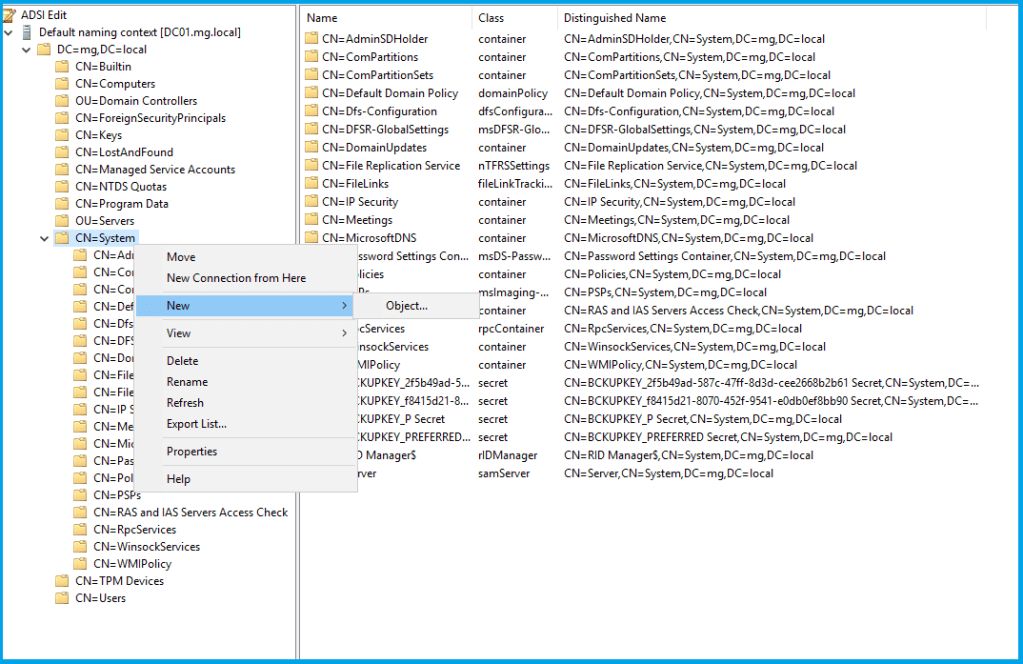Collapse the Default naming context node
1023x664 pixels.
click(9, 32)
